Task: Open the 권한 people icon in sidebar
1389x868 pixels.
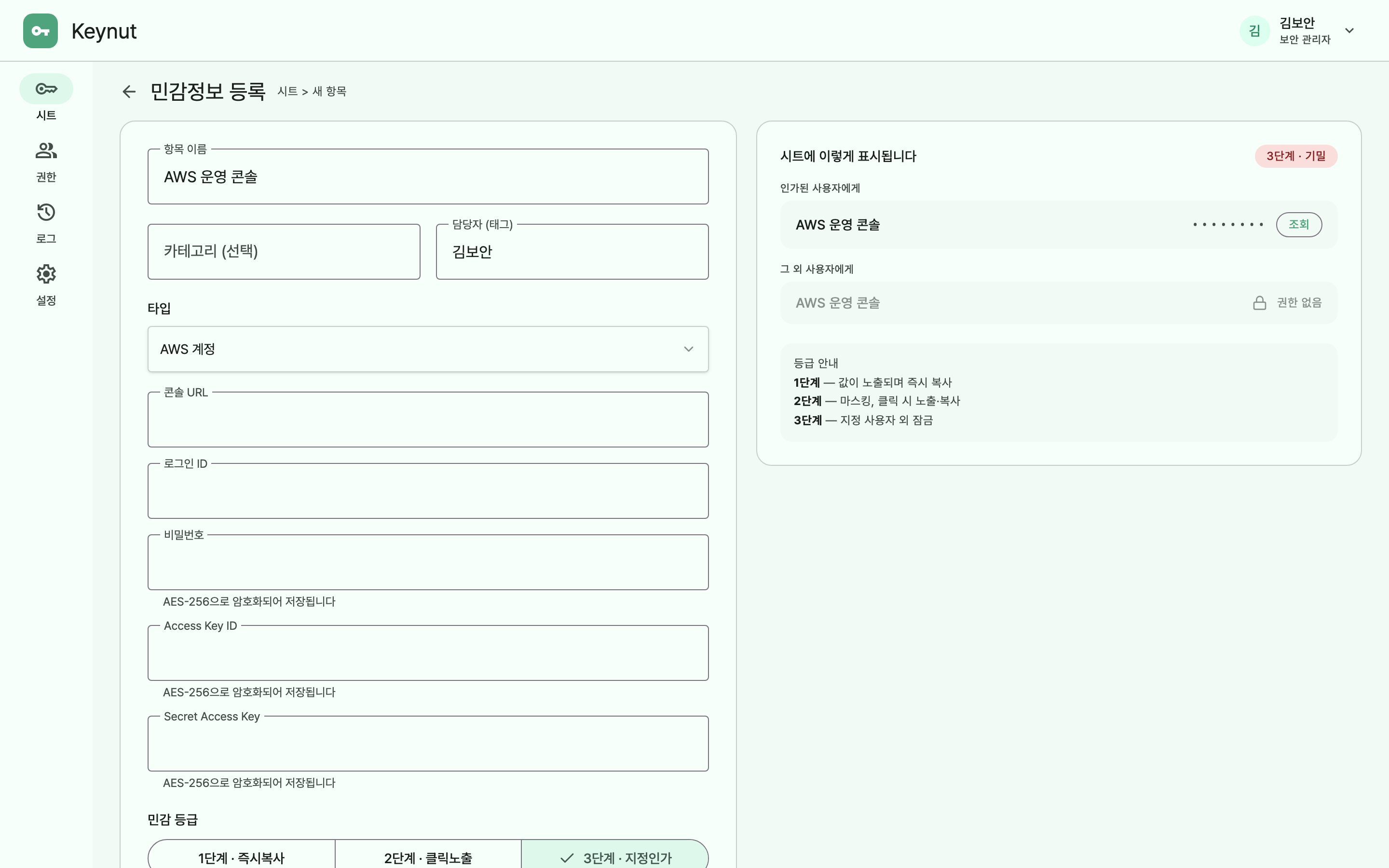Action: [x=46, y=150]
